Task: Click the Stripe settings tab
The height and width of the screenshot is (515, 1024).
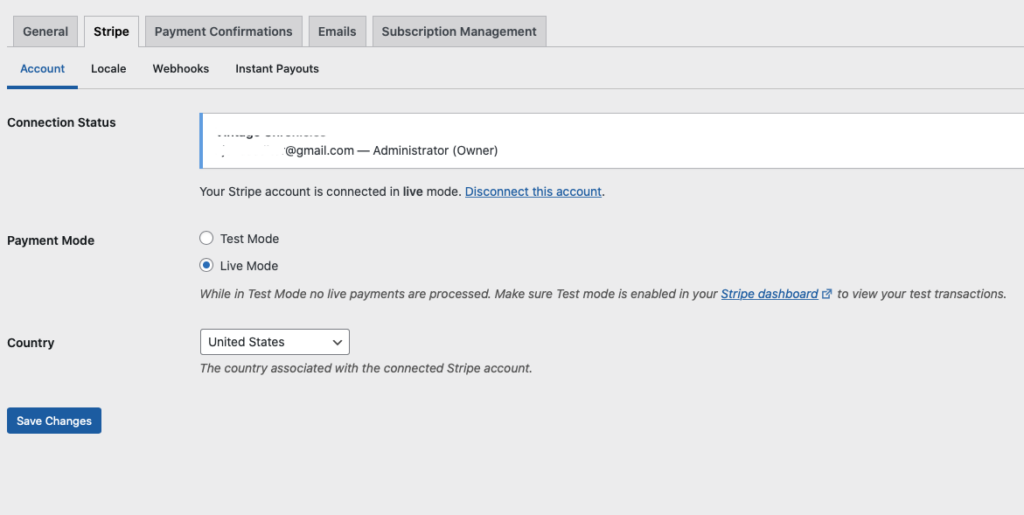Action: pyautogui.click(x=111, y=31)
